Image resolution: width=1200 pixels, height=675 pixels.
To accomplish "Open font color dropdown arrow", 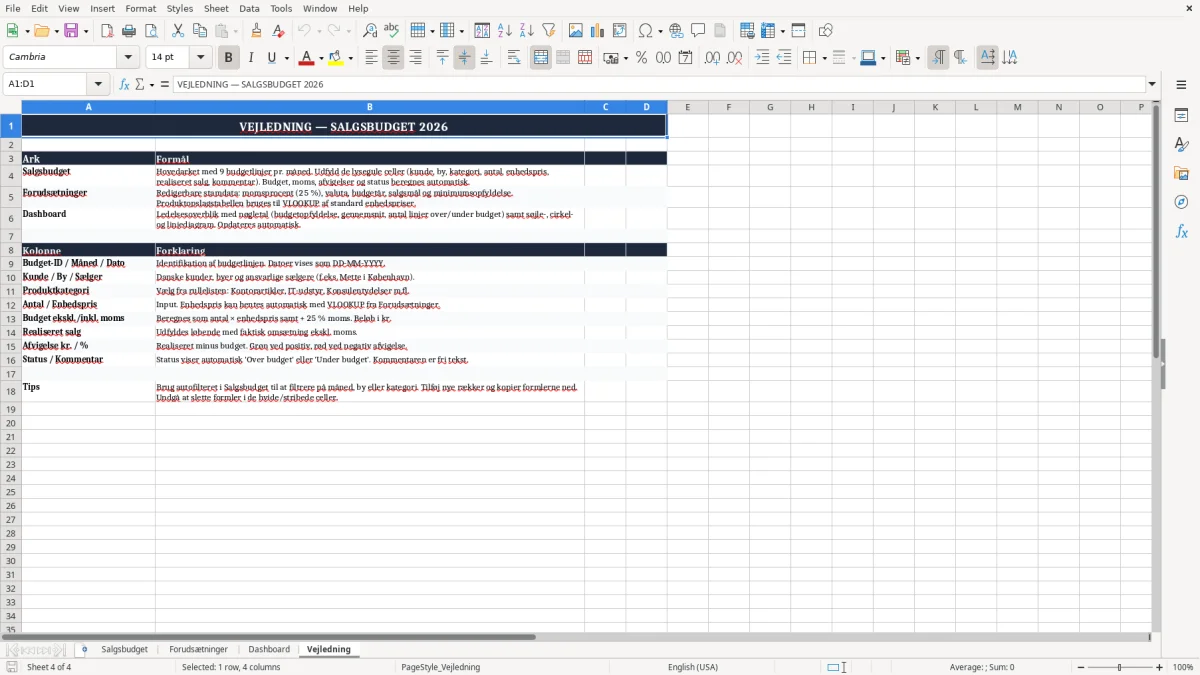I will click(321, 58).
